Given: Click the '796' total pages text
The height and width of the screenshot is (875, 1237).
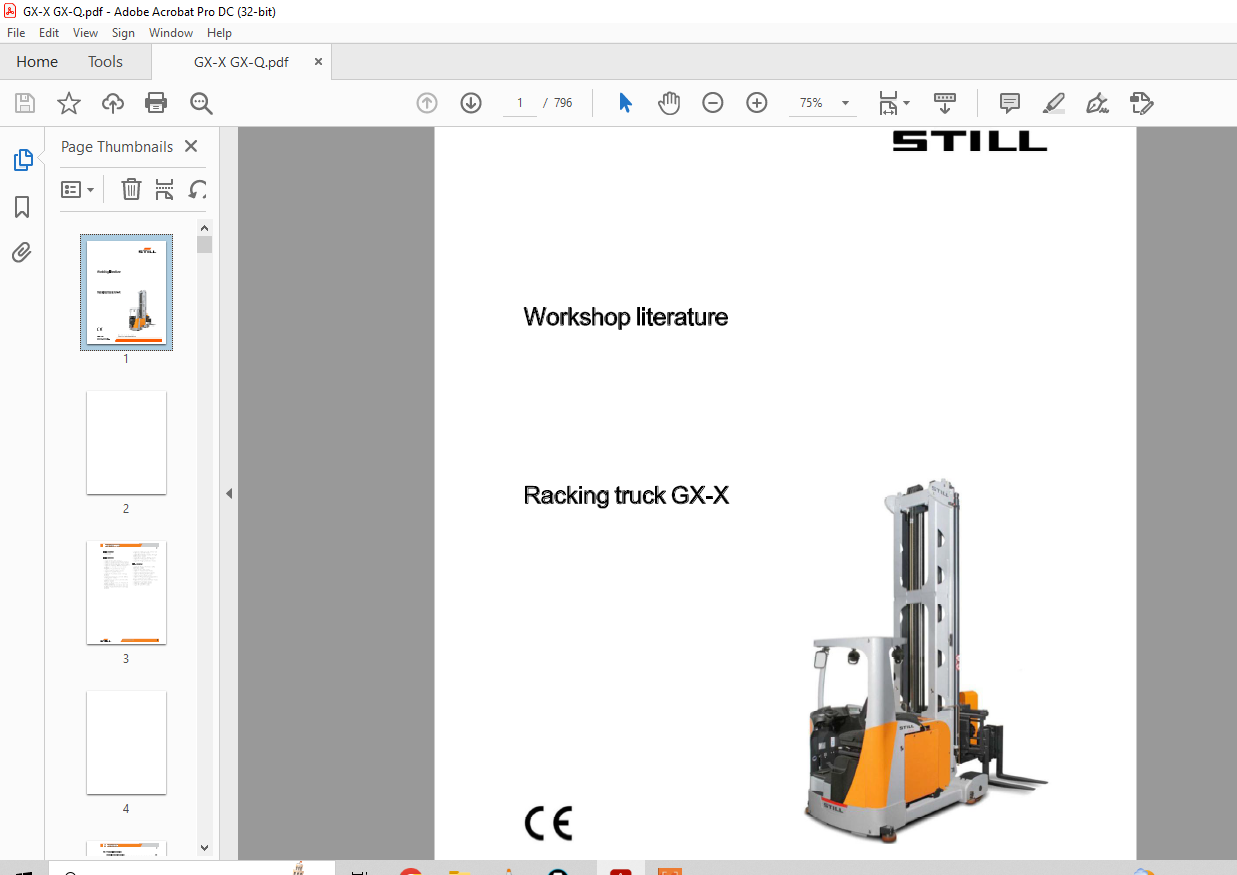Looking at the screenshot, I should click(x=563, y=103).
